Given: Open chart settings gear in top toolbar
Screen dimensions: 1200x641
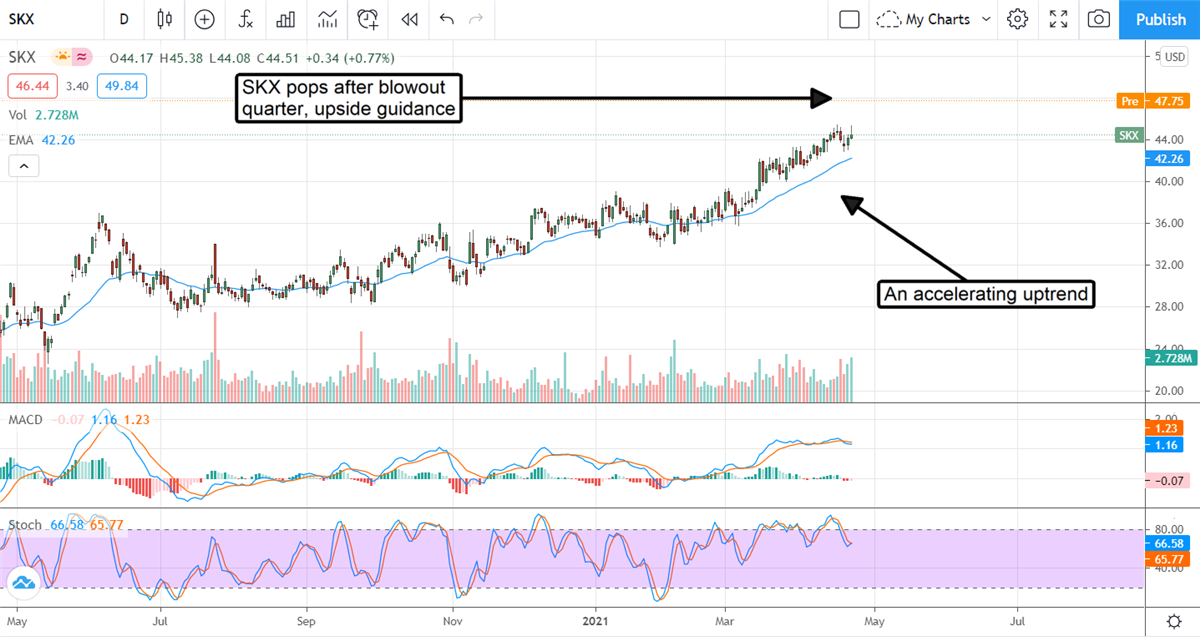Looking at the screenshot, I should tap(1018, 19).
